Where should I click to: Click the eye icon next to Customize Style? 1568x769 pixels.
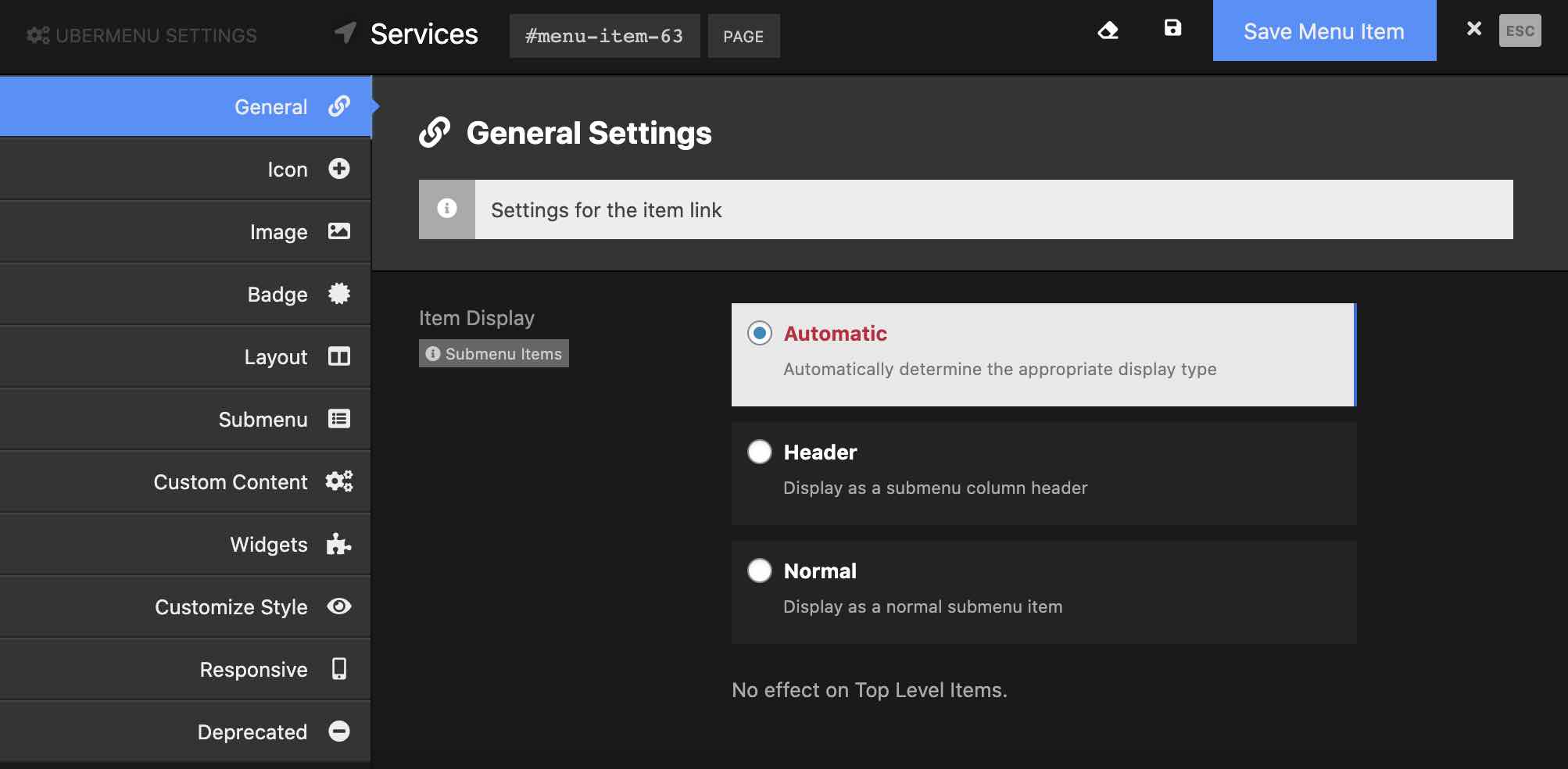point(338,606)
